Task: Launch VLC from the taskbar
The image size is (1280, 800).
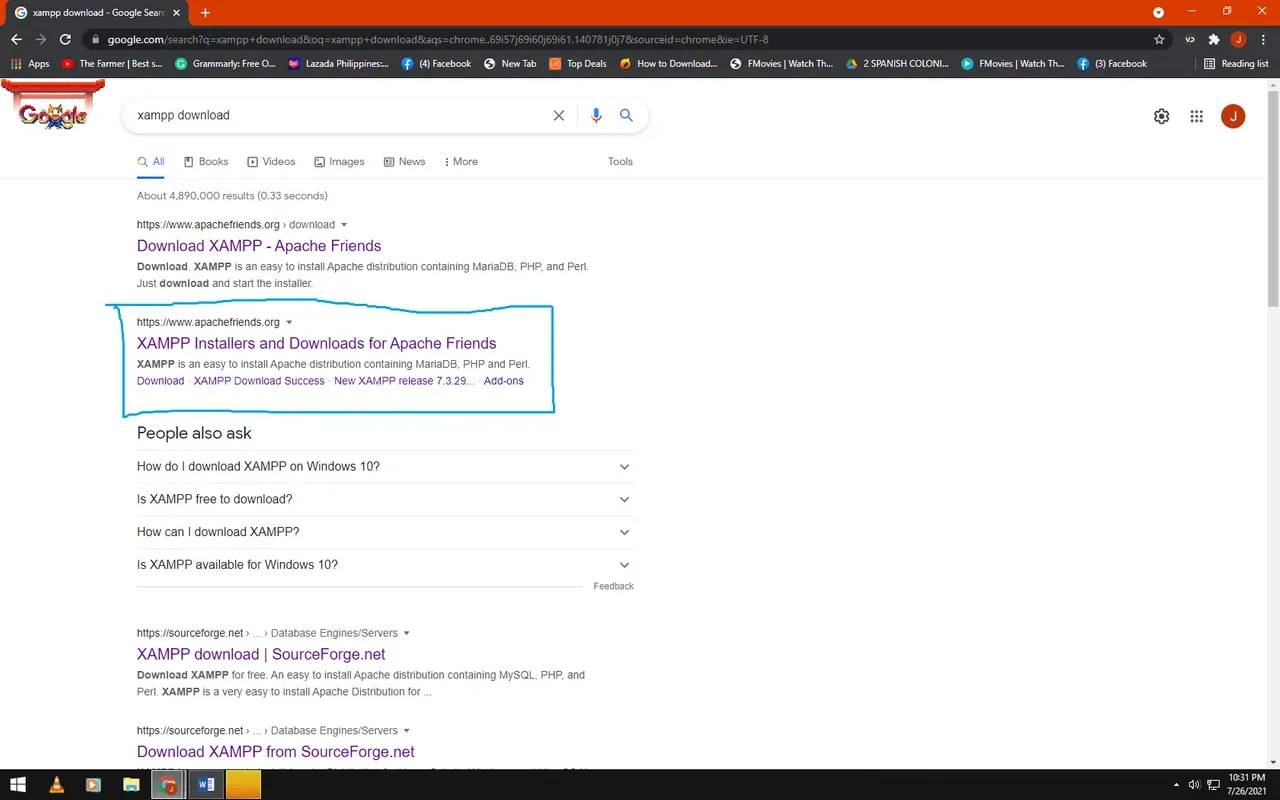Action: click(57, 785)
